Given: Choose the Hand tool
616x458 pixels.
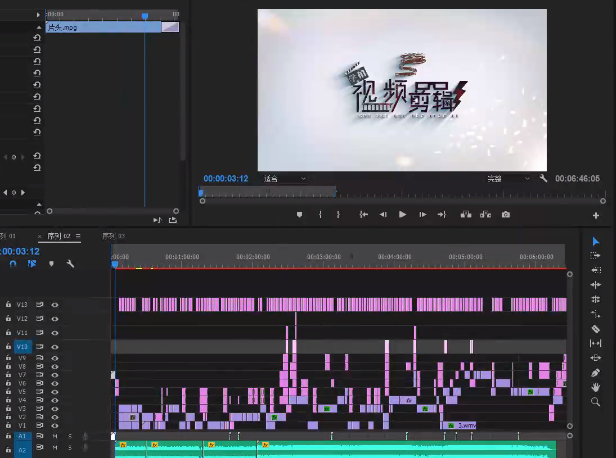Looking at the screenshot, I should pyautogui.click(x=596, y=386).
